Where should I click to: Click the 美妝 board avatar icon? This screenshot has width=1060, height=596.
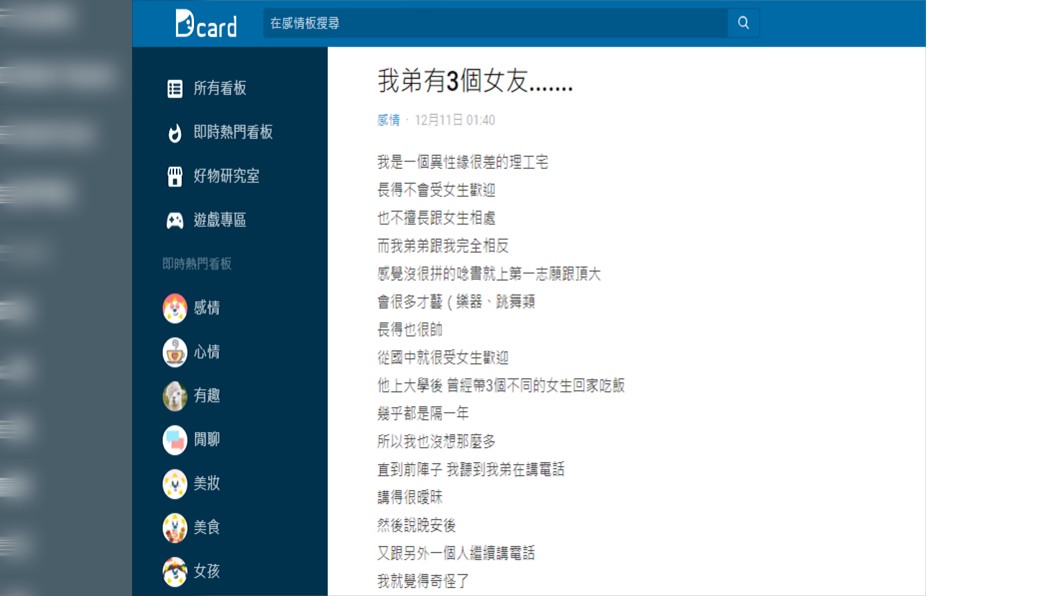pyautogui.click(x=174, y=484)
